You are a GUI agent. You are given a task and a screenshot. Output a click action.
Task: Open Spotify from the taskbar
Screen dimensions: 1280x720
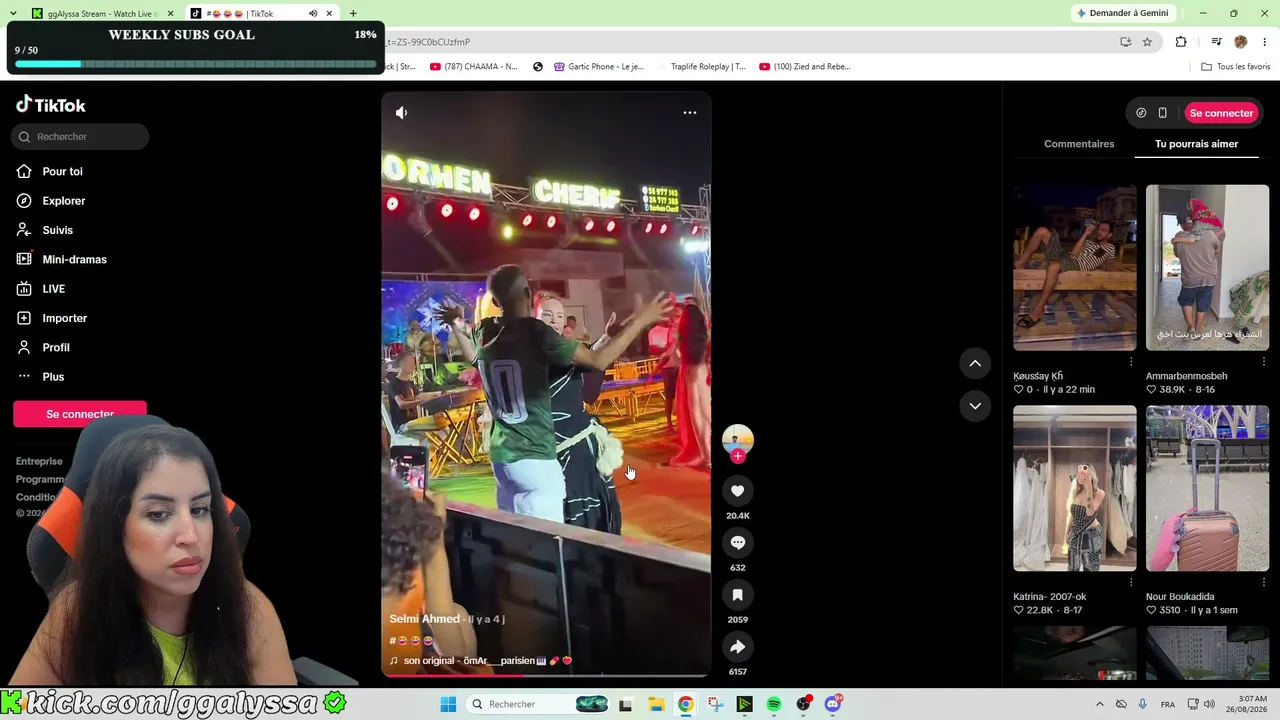coord(774,704)
